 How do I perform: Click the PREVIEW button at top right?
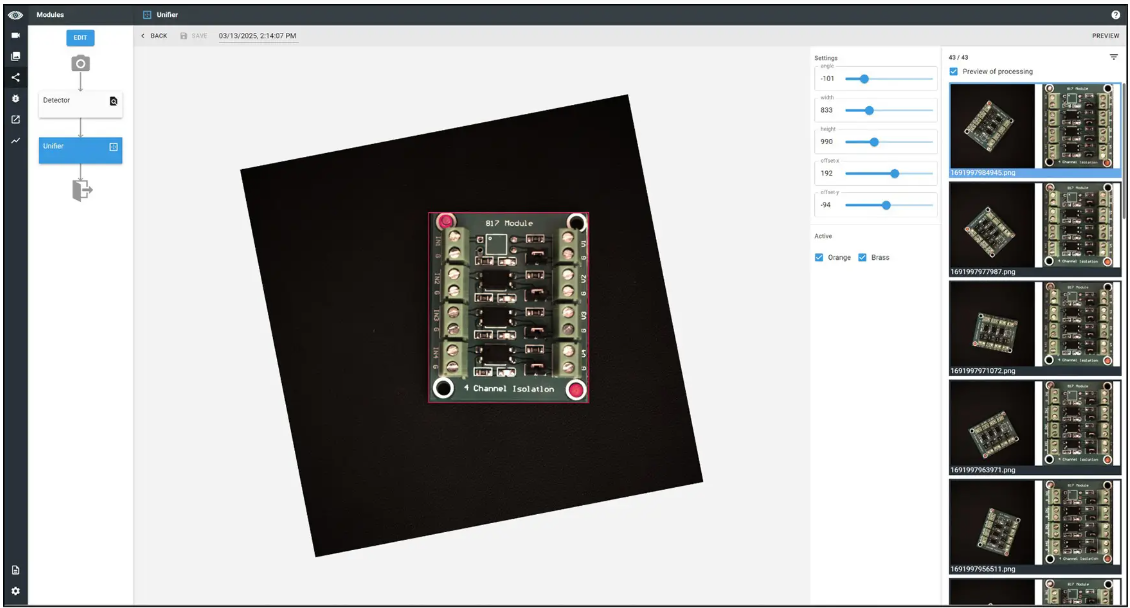coord(1105,36)
